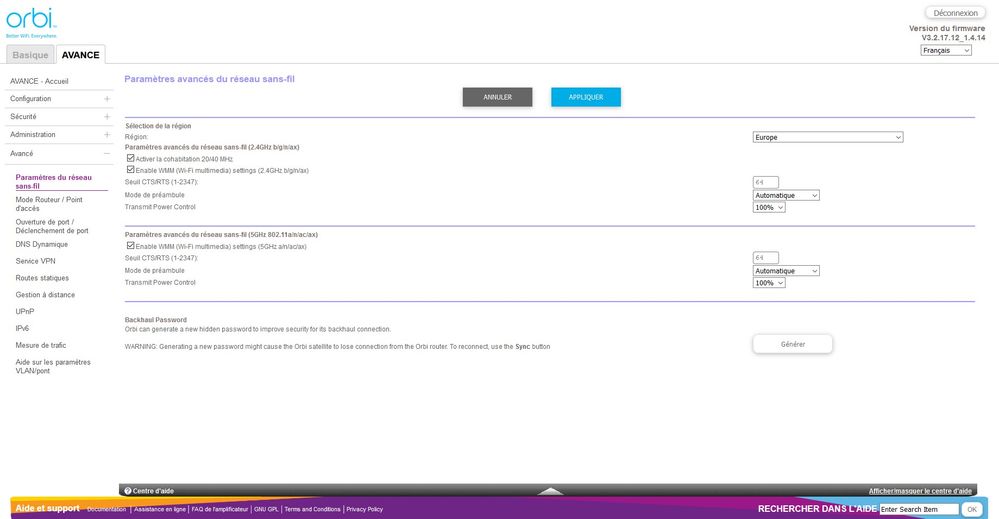Screen dimensions: 999x519
Task: Select the AVANCE tab
Action: 80,55
